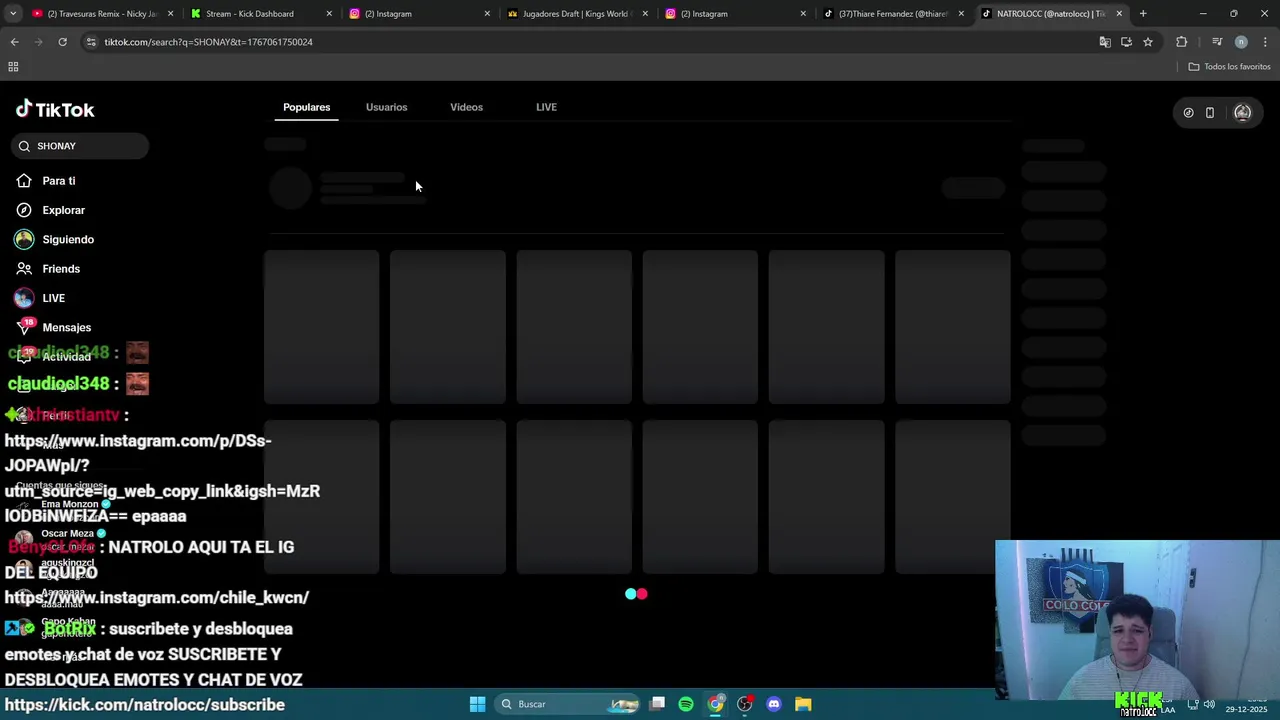This screenshot has width=1280, height=720.
Task: Click the Siguiendo avatar icon
Action: click(24, 239)
